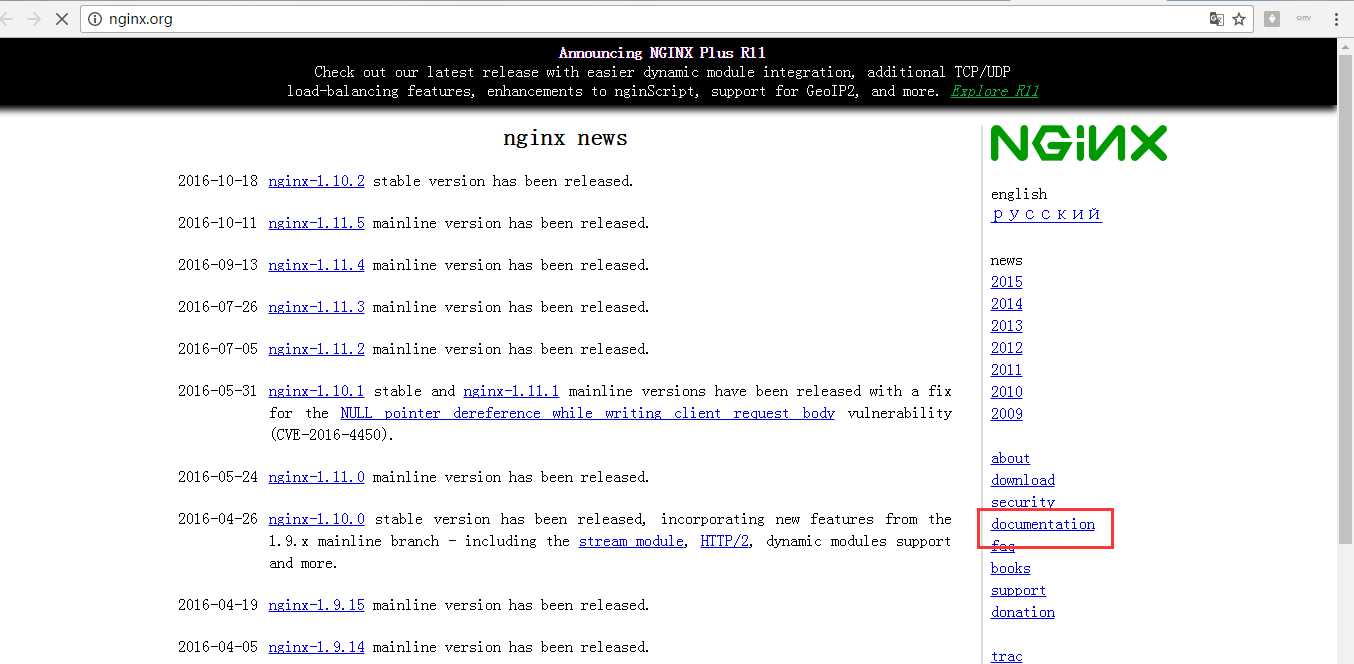Open the 2011 news archive

tap(1007, 371)
